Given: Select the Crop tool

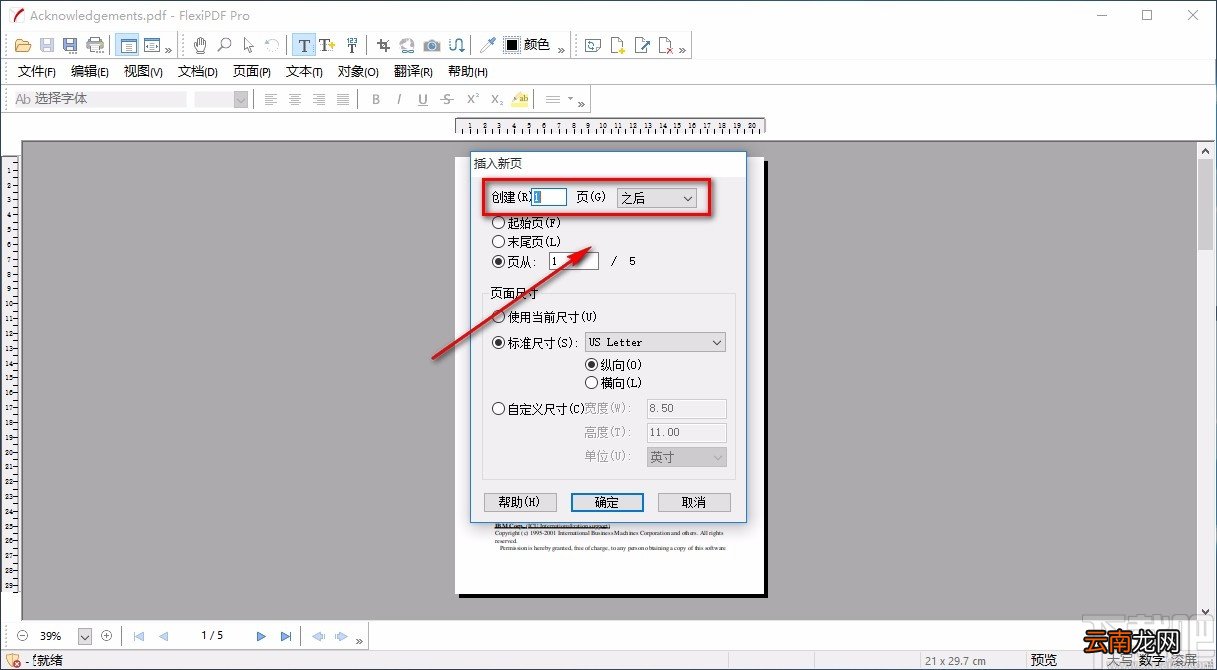Looking at the screenshot, I should click(x=383, y=45).
